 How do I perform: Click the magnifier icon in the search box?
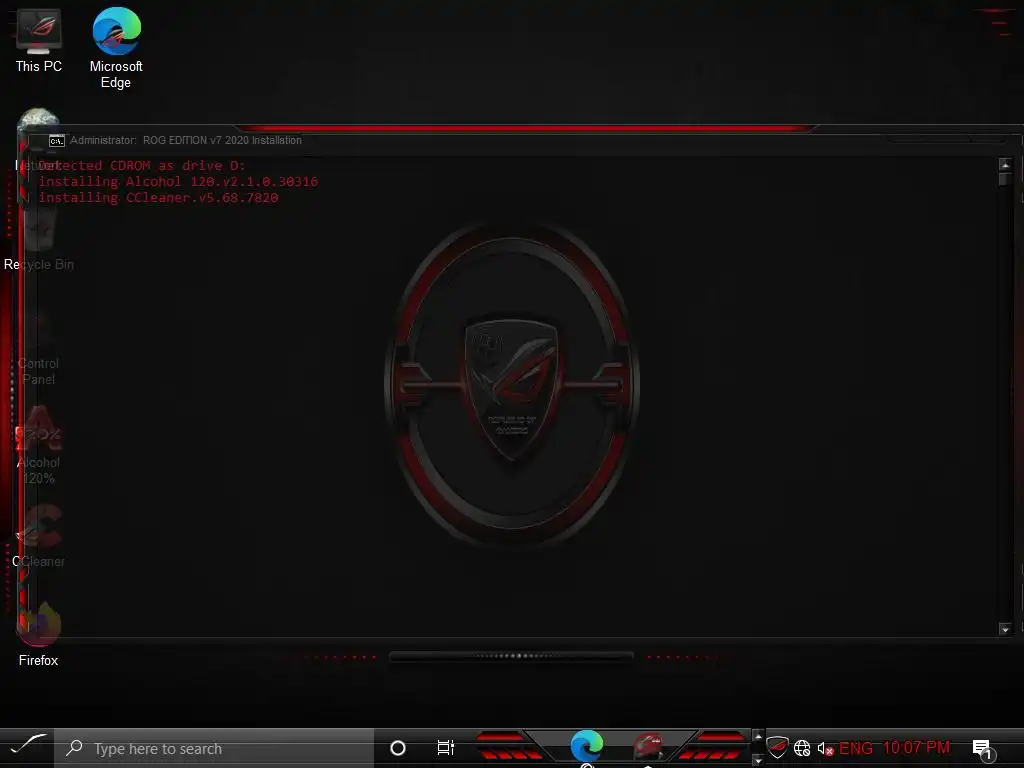[74, 748]
